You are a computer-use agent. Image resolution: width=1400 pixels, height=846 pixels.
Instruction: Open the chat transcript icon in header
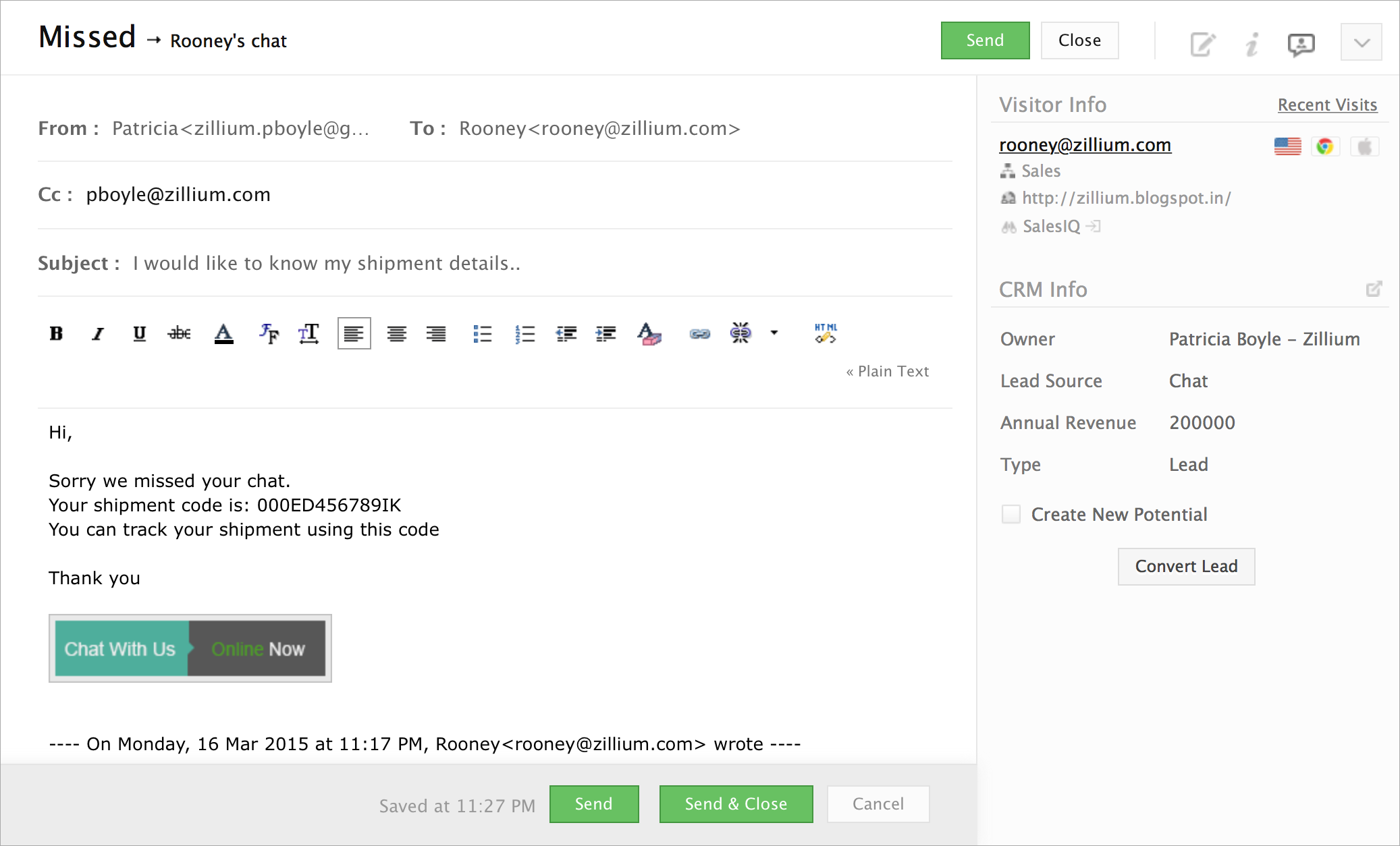(1301, 44)
